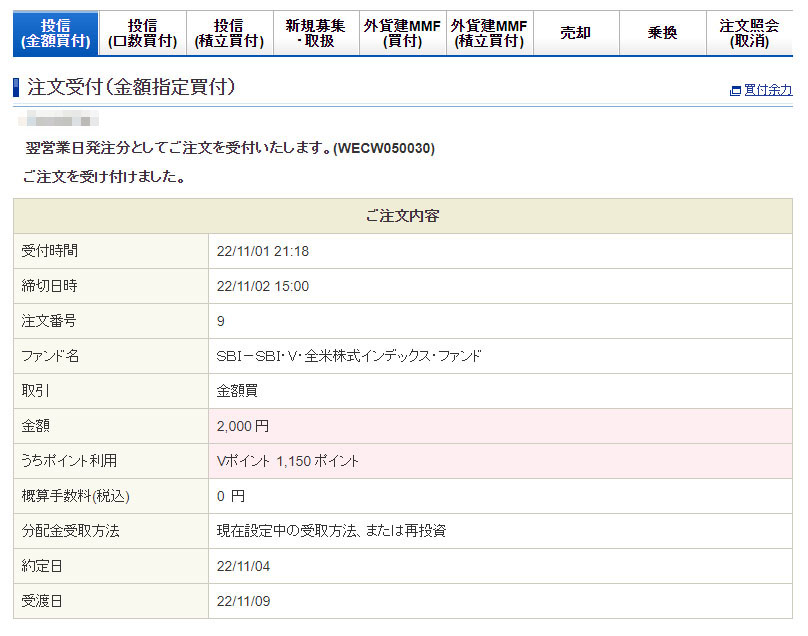Click the ご注文内容 table header

pos(402,216)
